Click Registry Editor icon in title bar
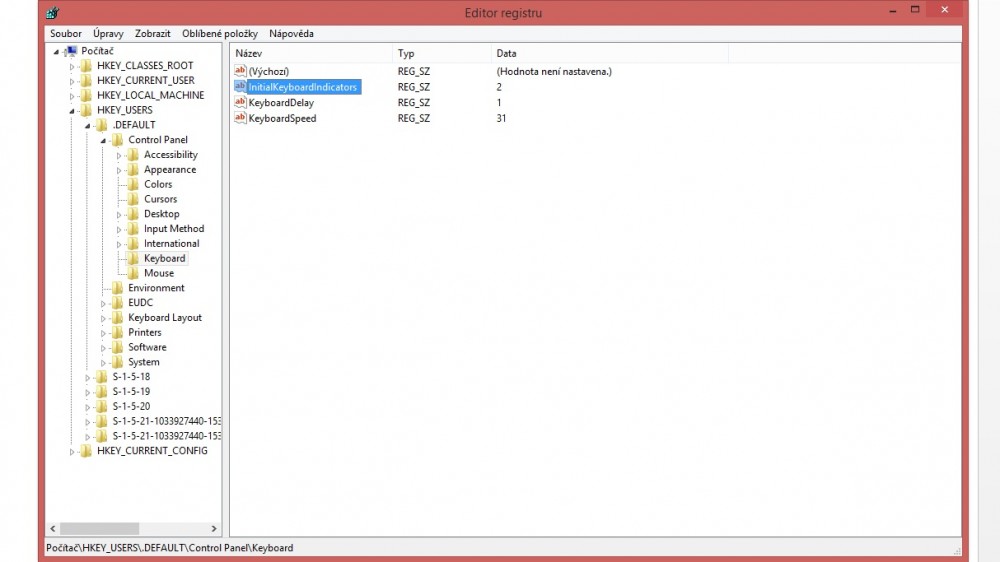 (x=52, y=13)
